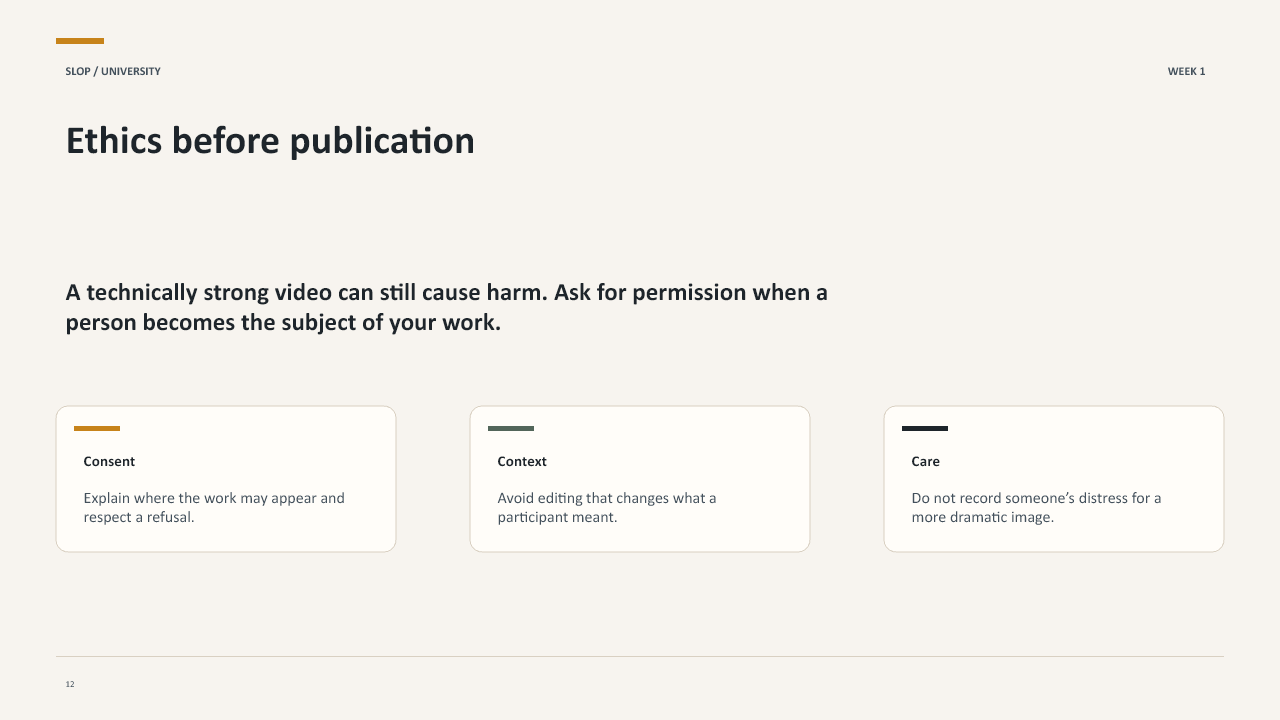Select the 'Care' card heading
Image resolution: width=1280 pixels, height=720 pixels.
(926, 461)
